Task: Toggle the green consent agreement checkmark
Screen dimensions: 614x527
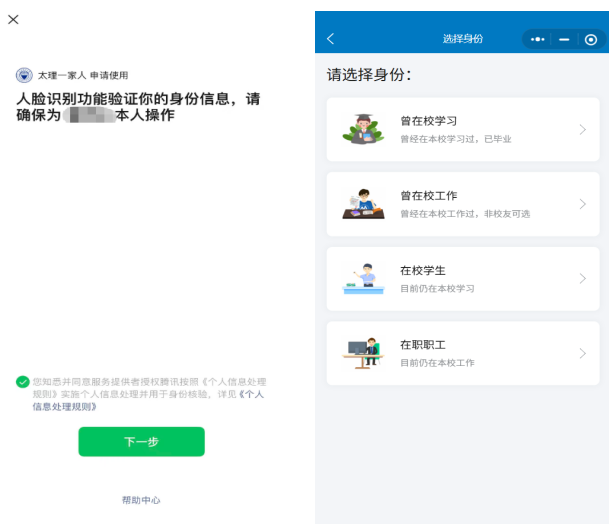Action: [22, 382]
